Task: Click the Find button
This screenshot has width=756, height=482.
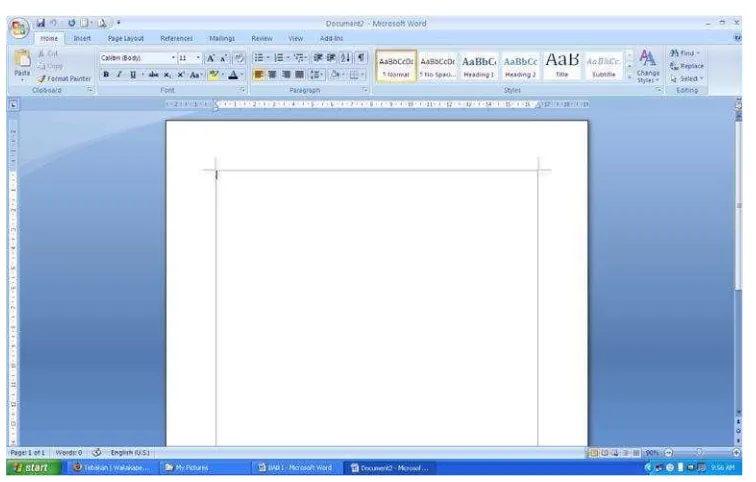Action: click(684, 53)
